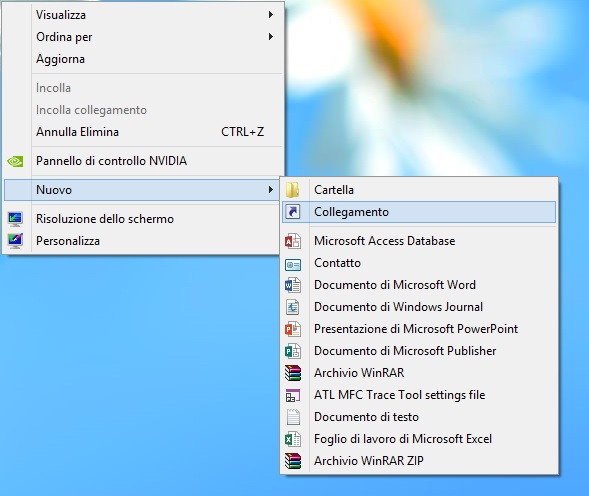The height and width of the screenshot is (496, 589).
Task: Create a new Collegamento
Action: 419,212
